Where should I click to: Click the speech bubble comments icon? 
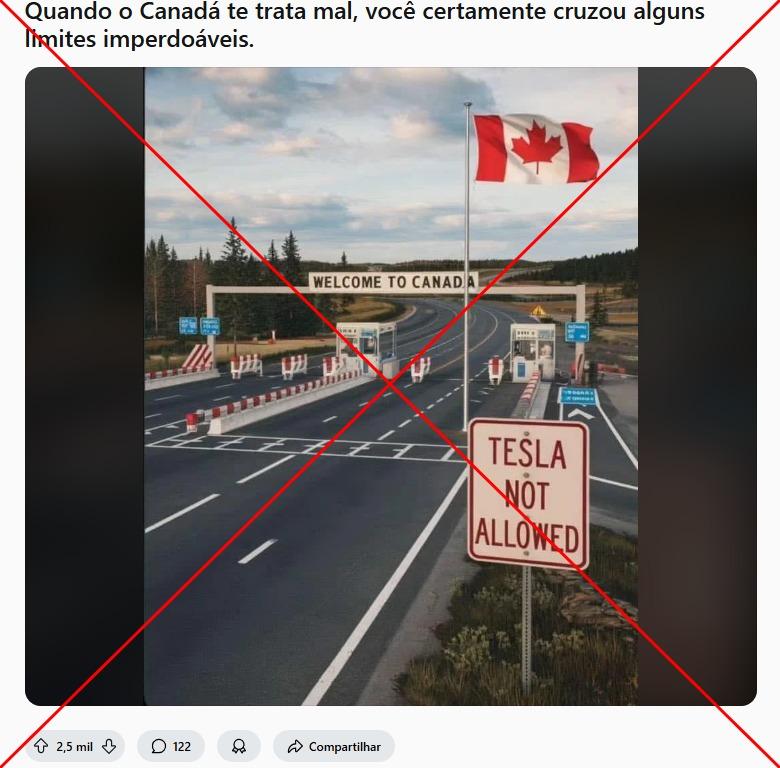click(x=158, y=746)
